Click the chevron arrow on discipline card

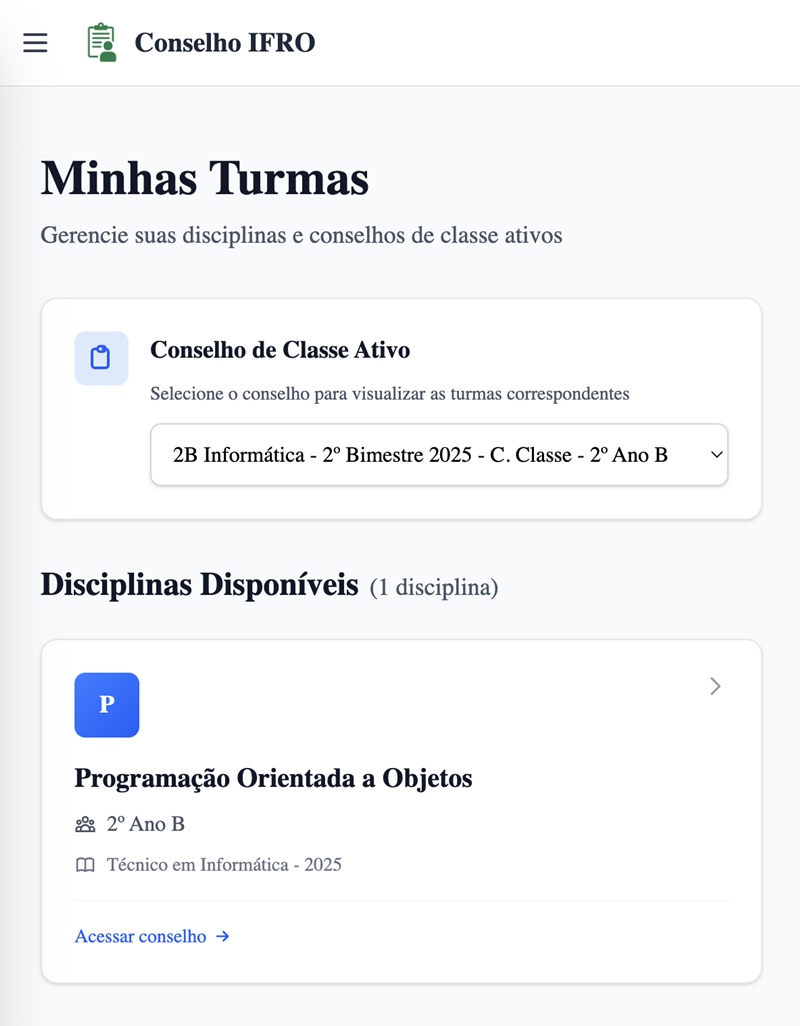pyautogui.click(x=715, y=686)
